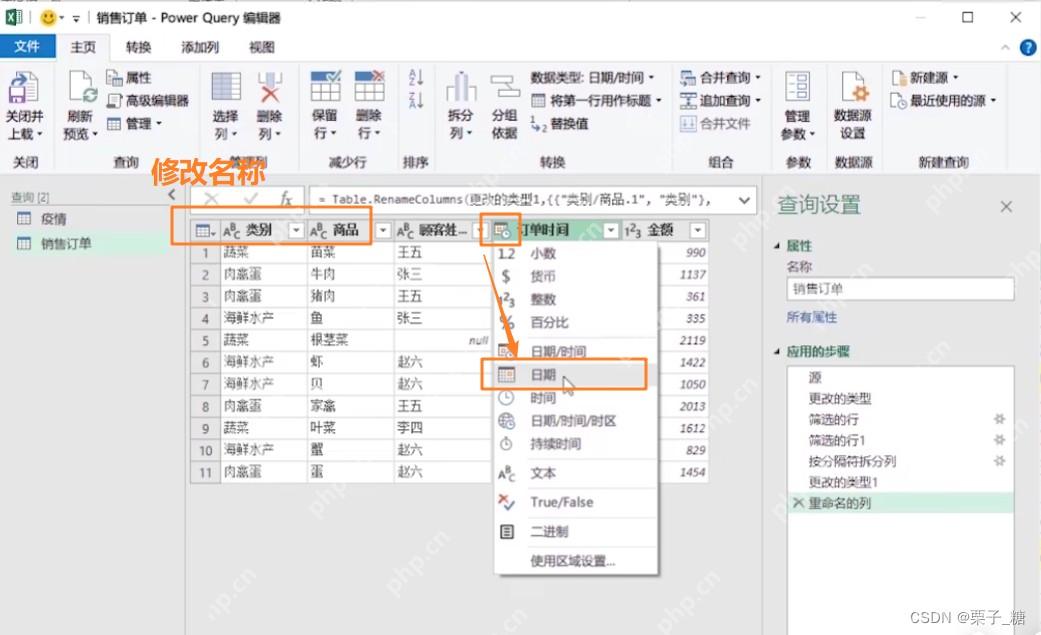Open the Recent Sources (最近使用的源) dropdown

[x=943, y=100]
